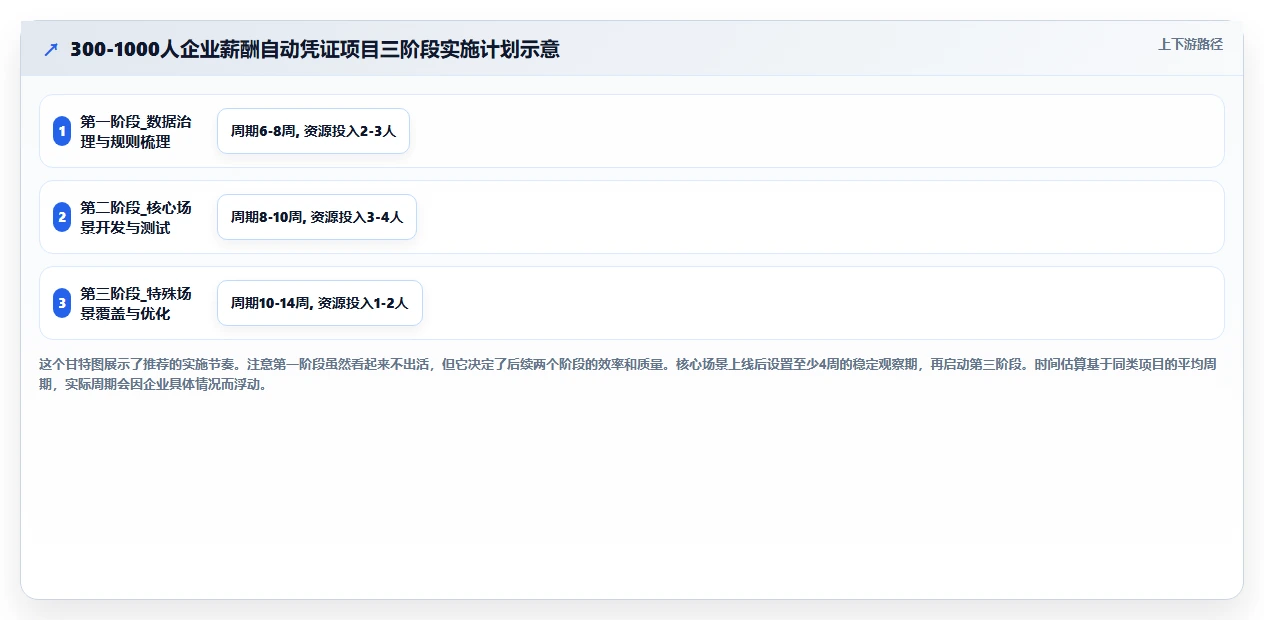The height and width of the screenshot is (620, 1264).
Task: Click the diagonal arrow icon beside the title
Action: 51,49
